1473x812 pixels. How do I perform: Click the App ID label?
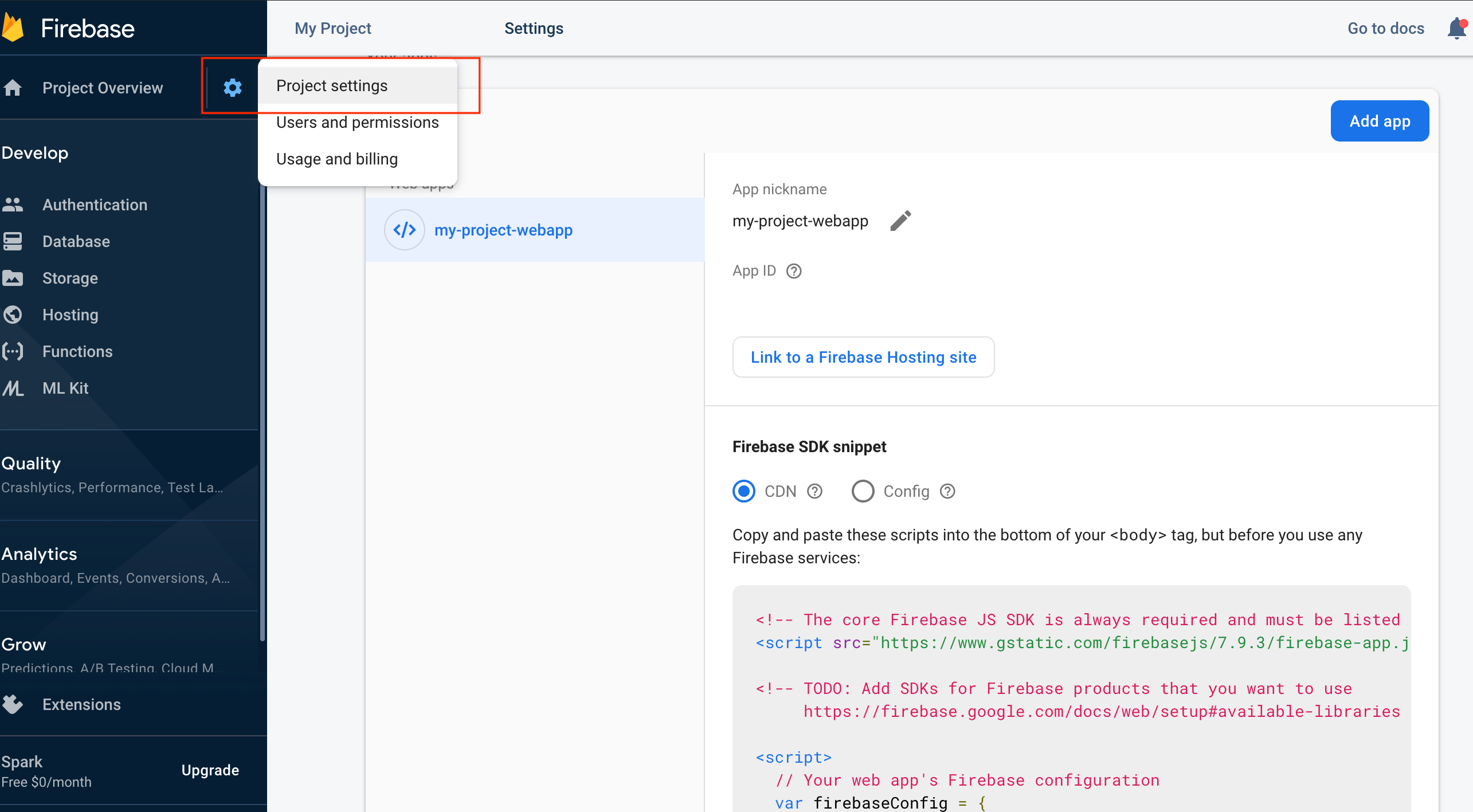(x=754, y=271)
